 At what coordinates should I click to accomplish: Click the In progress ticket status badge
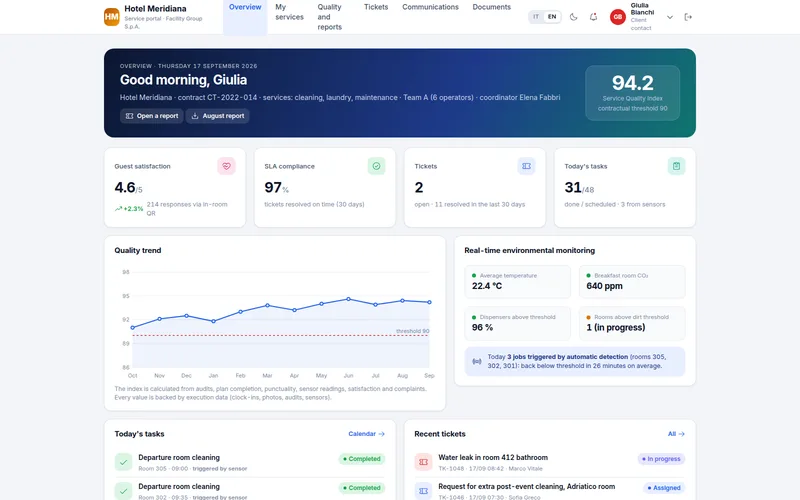tap(661, 459)
